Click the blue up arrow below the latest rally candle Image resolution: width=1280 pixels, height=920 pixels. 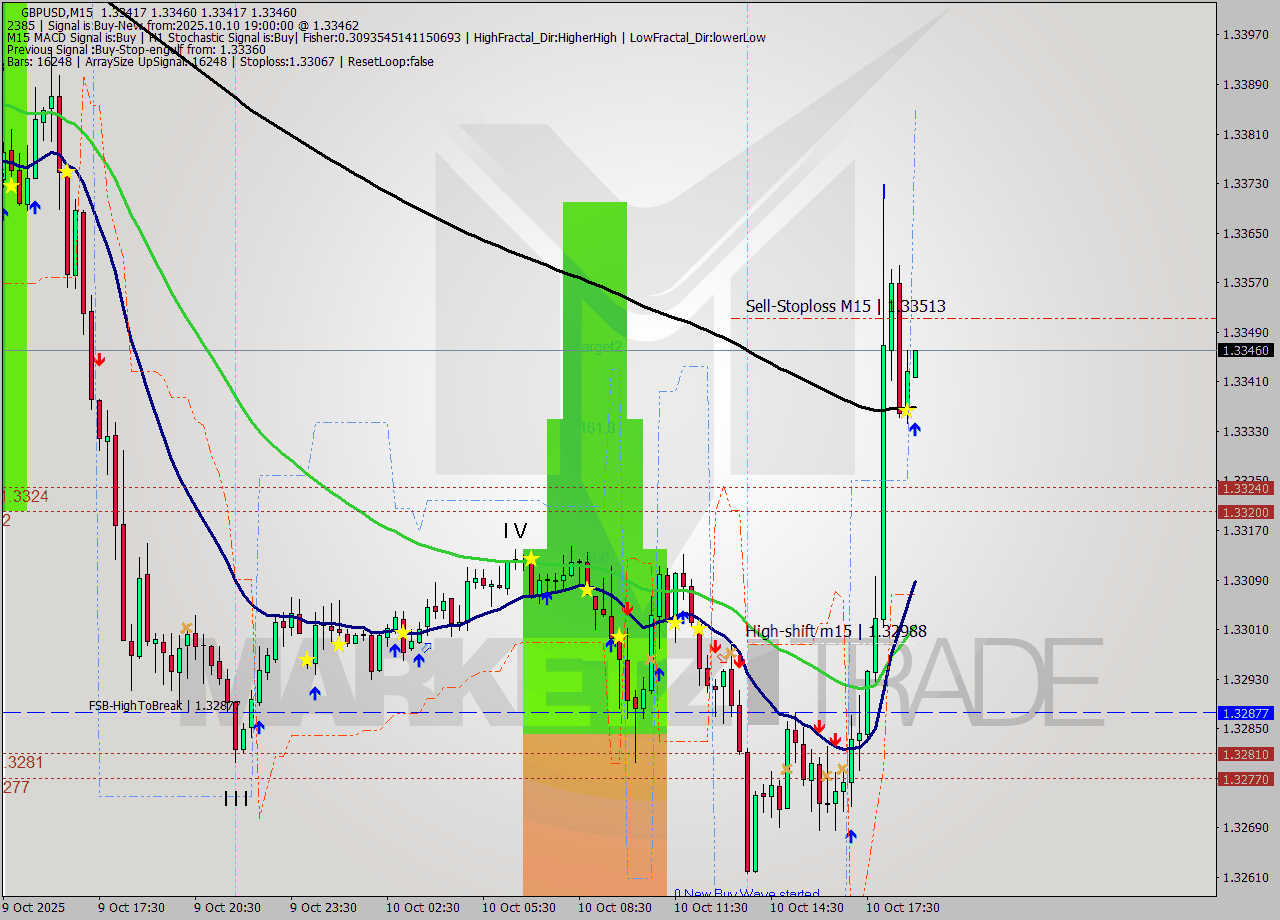915,428
